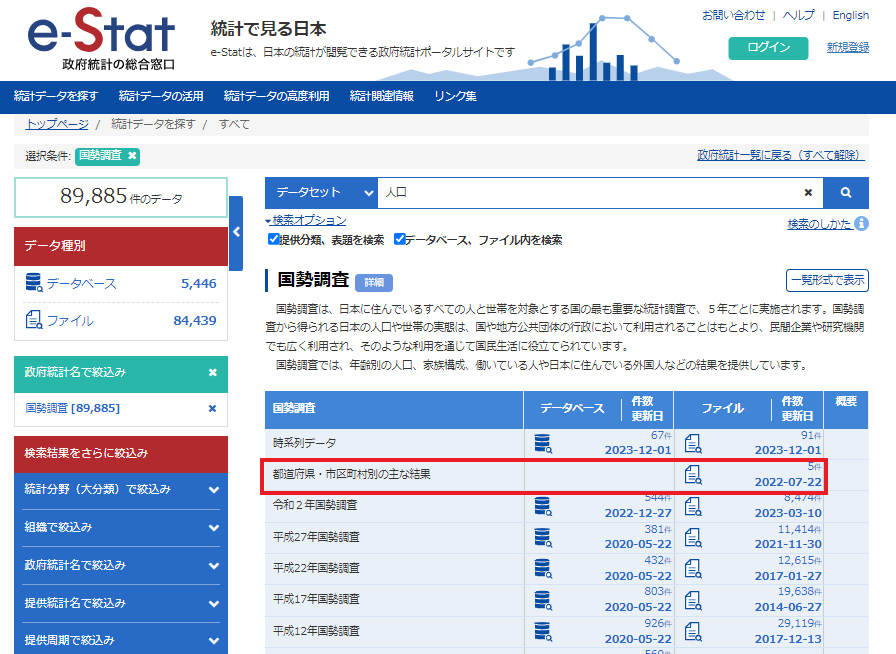Click the 2022-07-22 file update date

pos(788,482)
